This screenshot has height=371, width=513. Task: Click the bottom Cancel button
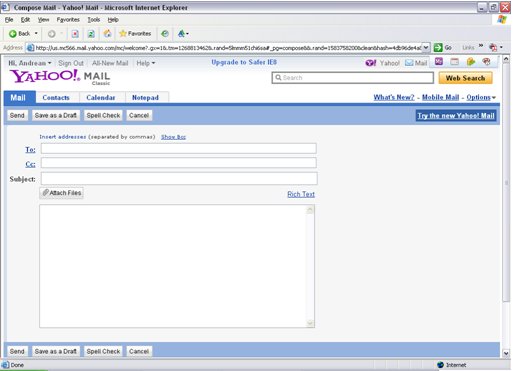139,351
